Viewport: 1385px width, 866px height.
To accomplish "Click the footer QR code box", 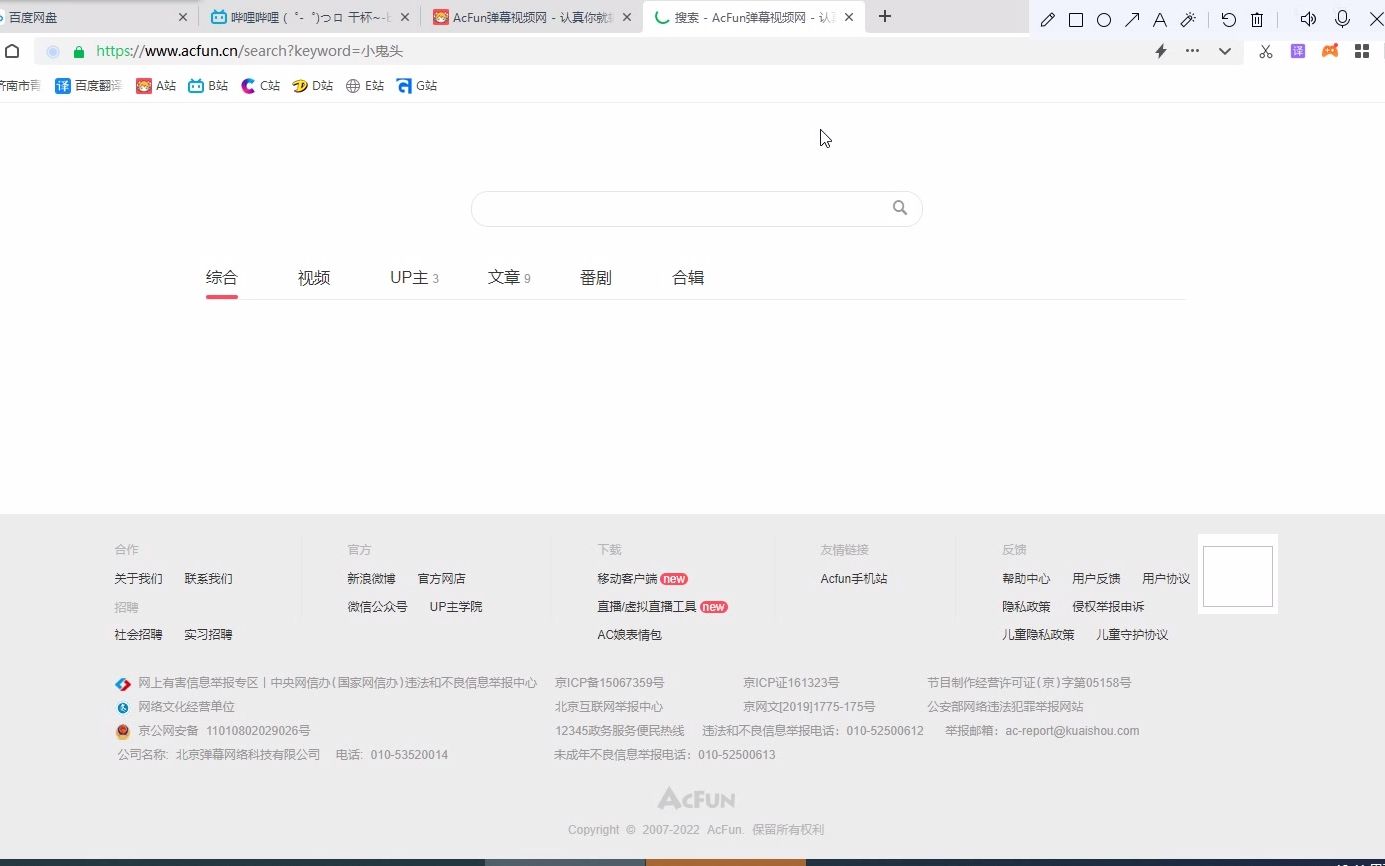I will point(1238,575).
